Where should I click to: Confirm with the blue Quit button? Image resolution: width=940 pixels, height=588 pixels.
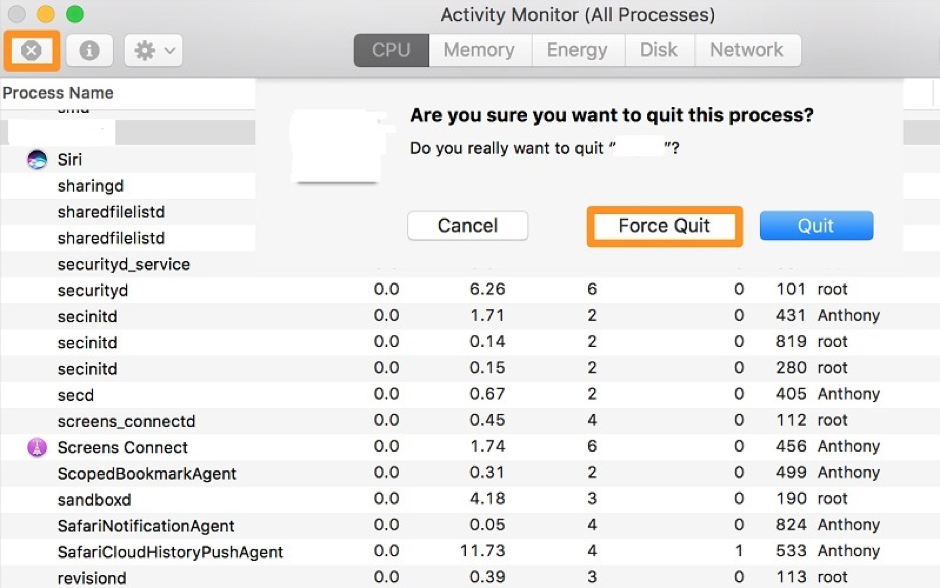point(815,226)
